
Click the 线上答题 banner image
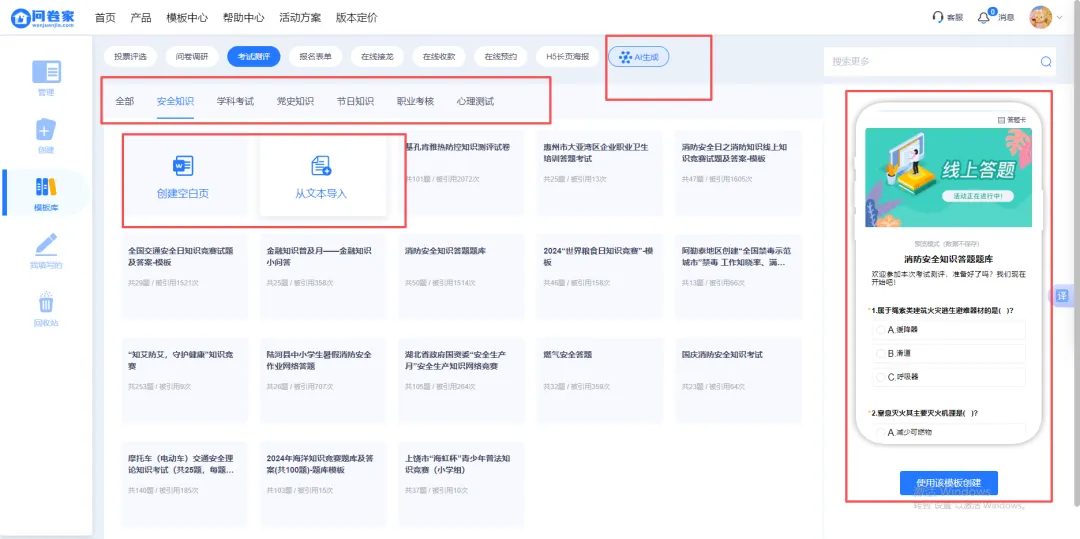[x=948, y=177]
